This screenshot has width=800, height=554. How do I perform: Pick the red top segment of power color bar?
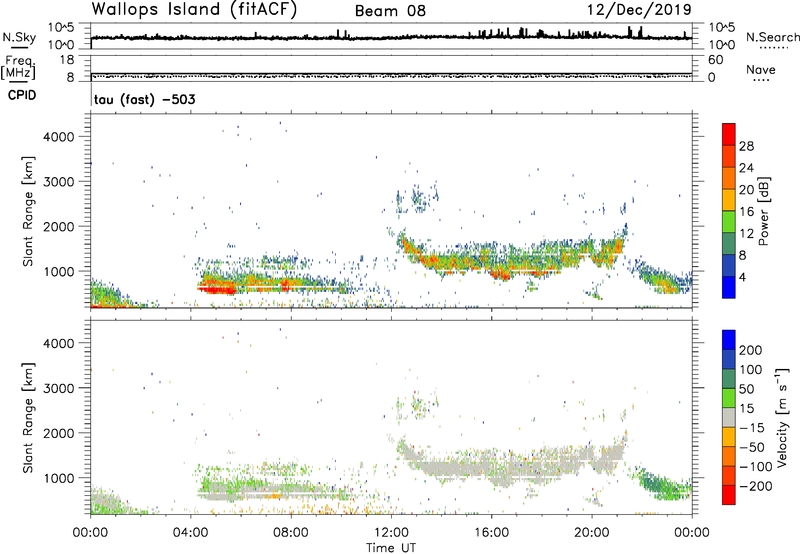tap(729, 135)
